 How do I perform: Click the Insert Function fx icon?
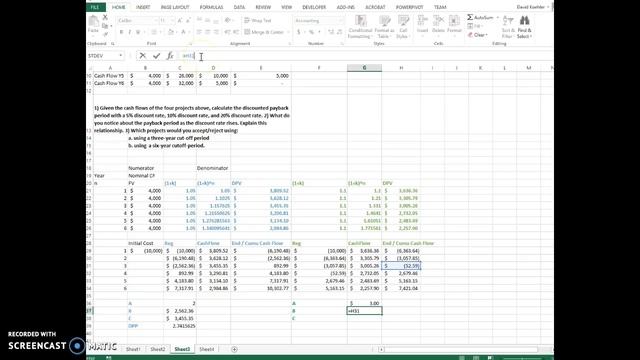pos(170,56)
